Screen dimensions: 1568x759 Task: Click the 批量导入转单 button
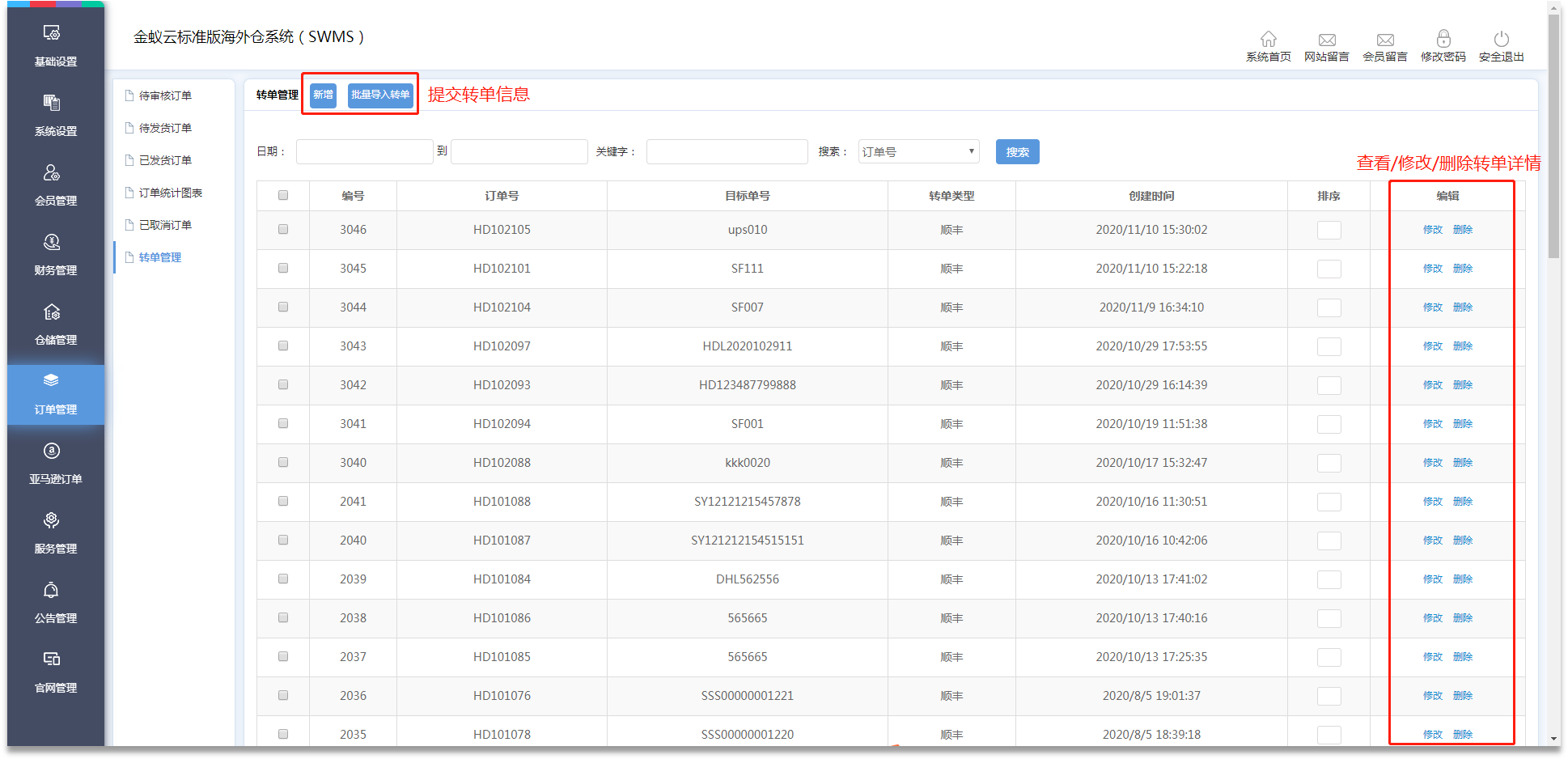(380, 95)
